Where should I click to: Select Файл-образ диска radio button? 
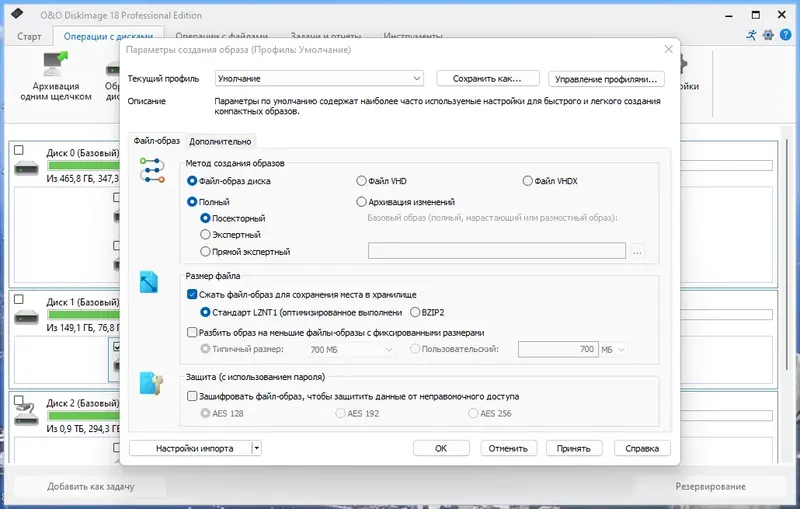pos(192,181)
